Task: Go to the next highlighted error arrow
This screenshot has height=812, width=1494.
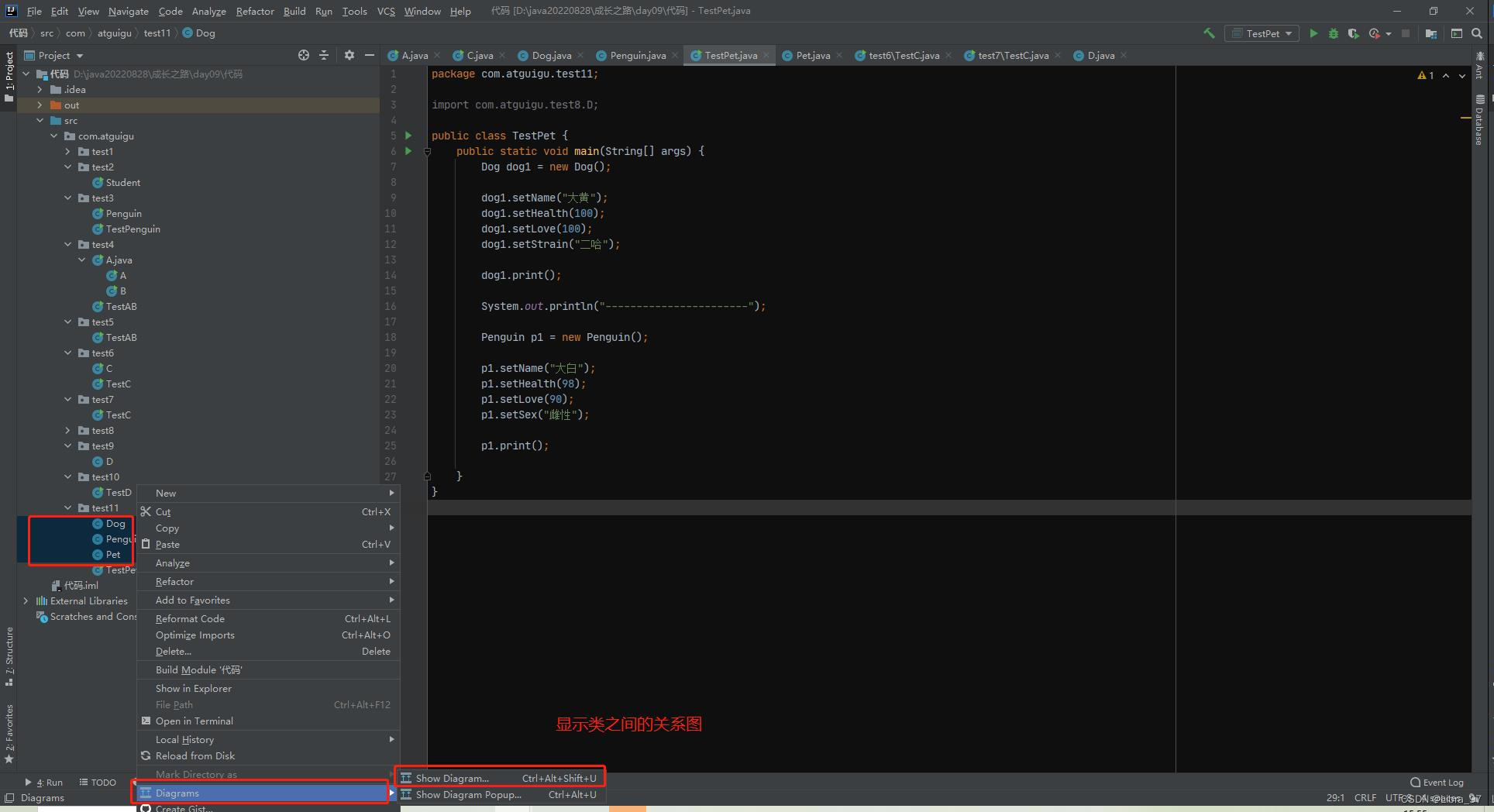Action: click(x=1462, y=75)
